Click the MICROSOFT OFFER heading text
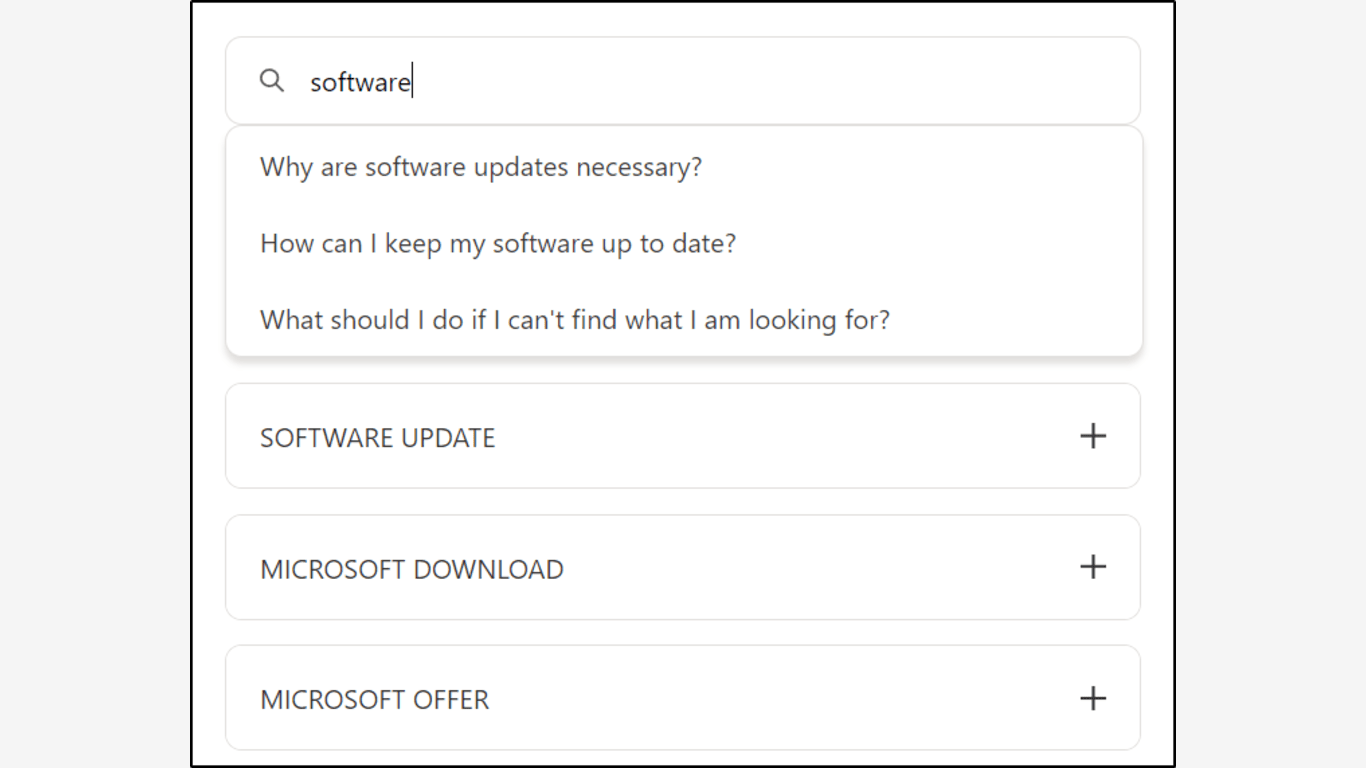The image size is (1366, 768). (x=375, y=700)
